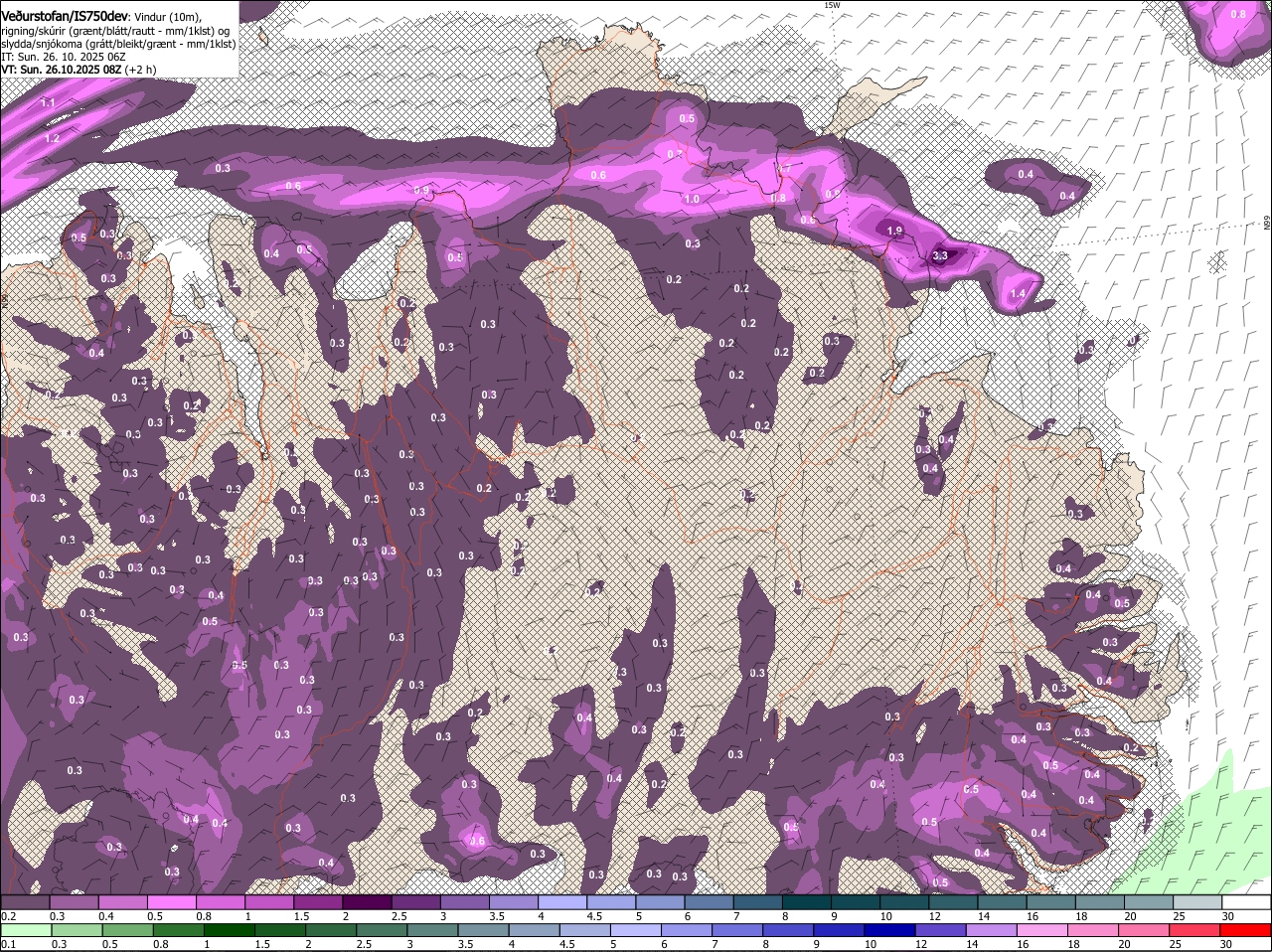
Task: Click the 1.1 value label near the header
Action: 48,103
